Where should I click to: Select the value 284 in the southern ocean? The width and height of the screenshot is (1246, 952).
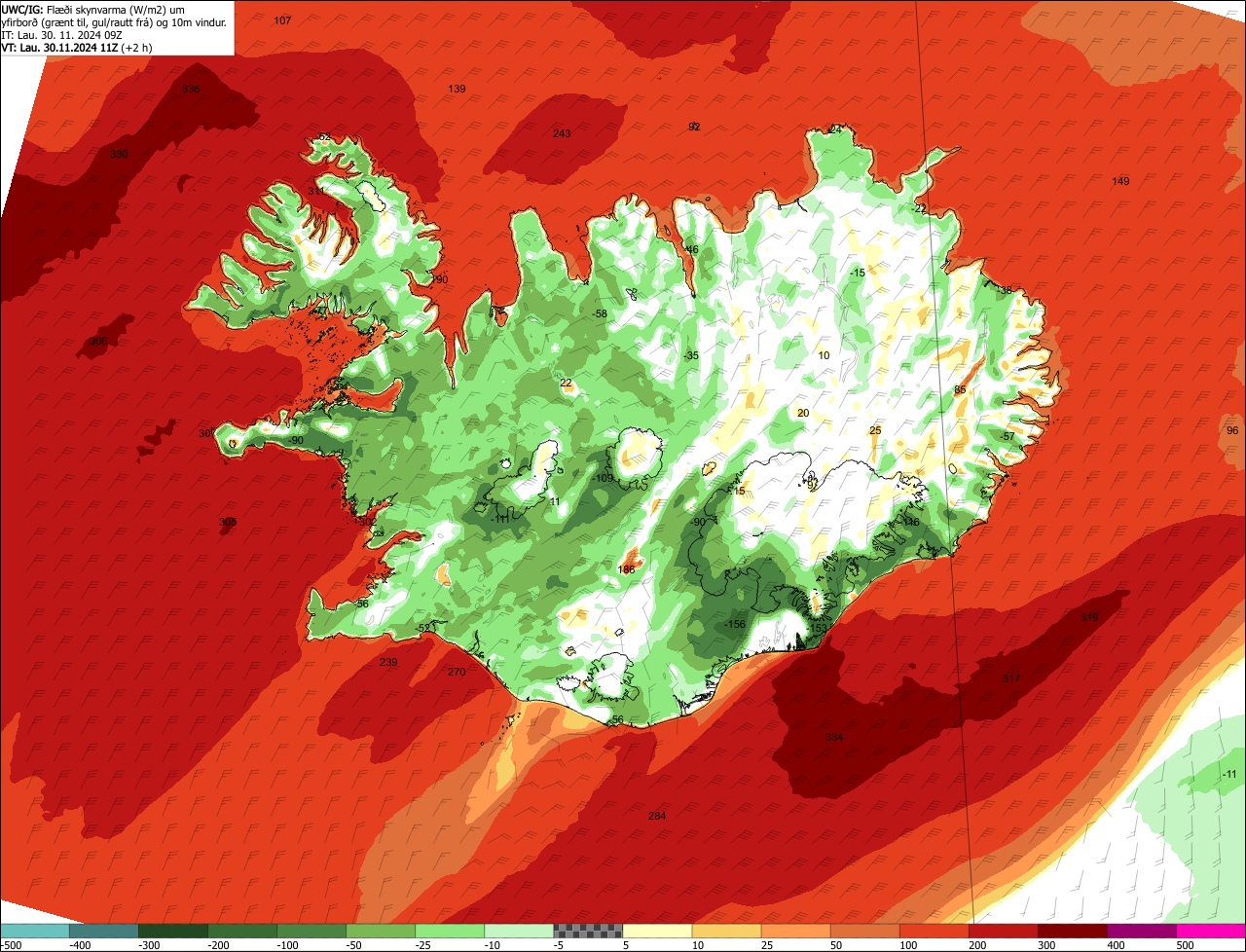click(657, 816)
